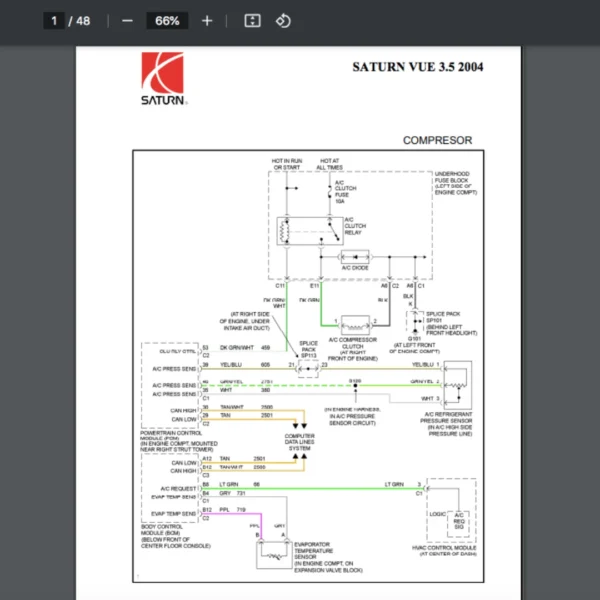The image size is (600, 600).
Task: Click the zoom out minus button
Action: click(x=127, y=20)
